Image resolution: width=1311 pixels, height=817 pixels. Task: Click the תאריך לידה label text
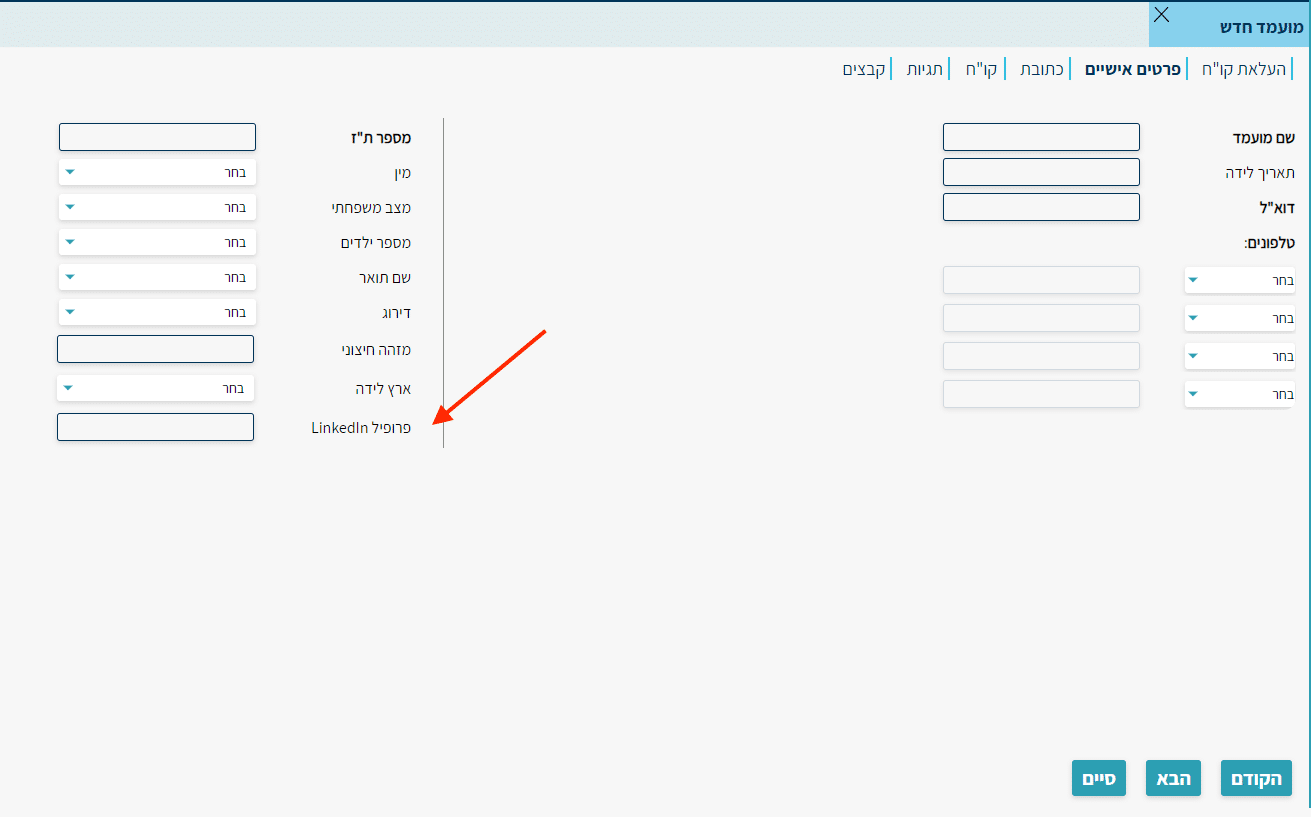click(1260, 173)
